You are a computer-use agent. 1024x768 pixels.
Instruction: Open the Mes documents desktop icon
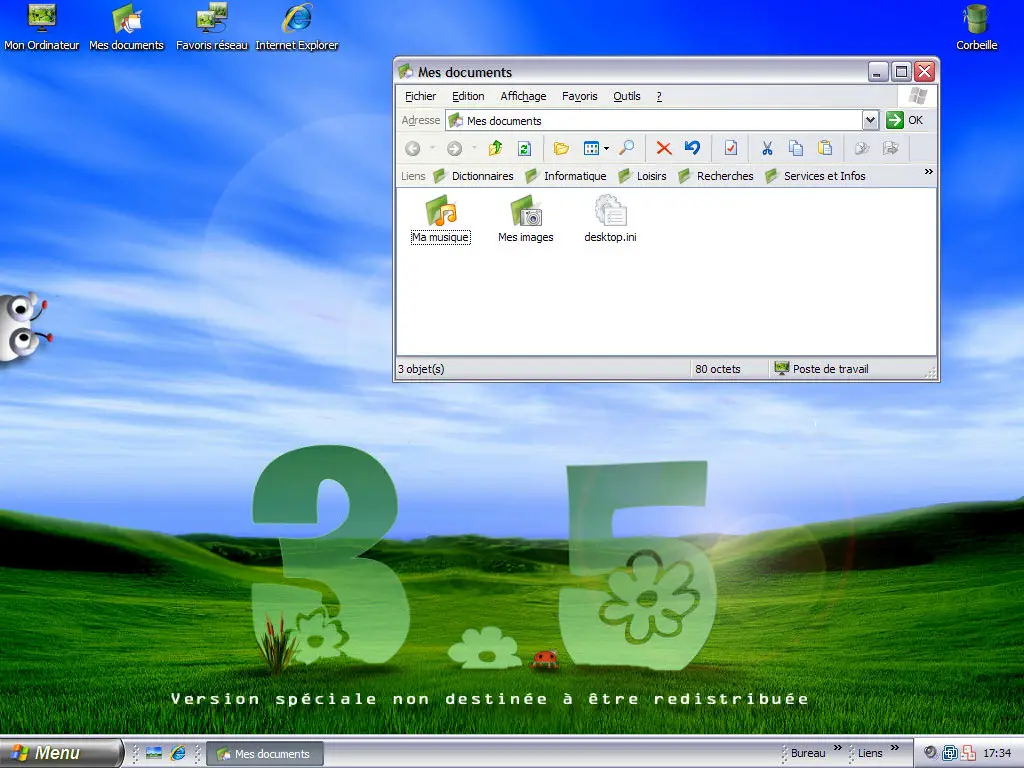[127, 27]
